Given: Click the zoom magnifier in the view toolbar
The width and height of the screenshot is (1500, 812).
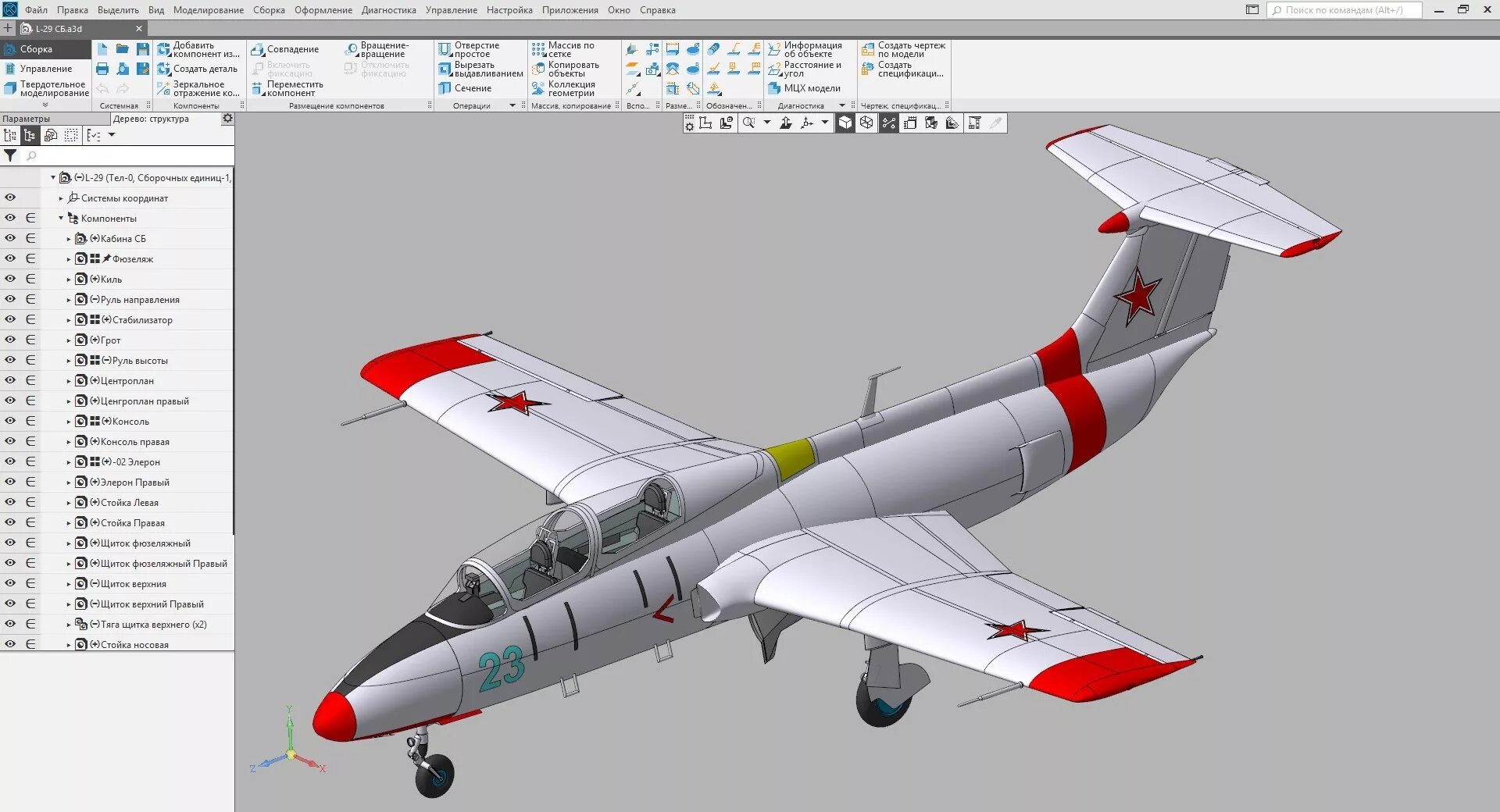Looking at the screenshot, I should point(748,123).
